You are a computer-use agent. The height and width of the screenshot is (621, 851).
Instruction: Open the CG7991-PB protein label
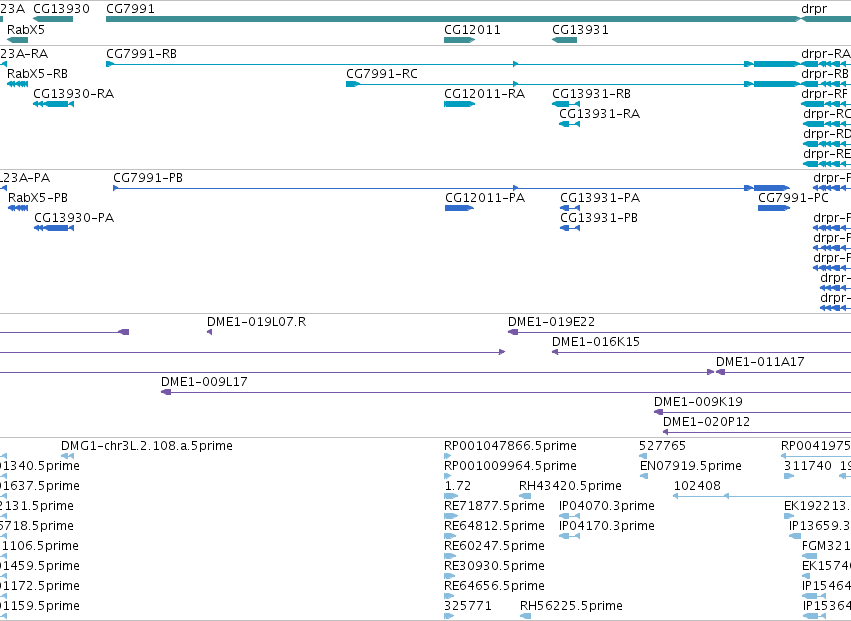148,178
